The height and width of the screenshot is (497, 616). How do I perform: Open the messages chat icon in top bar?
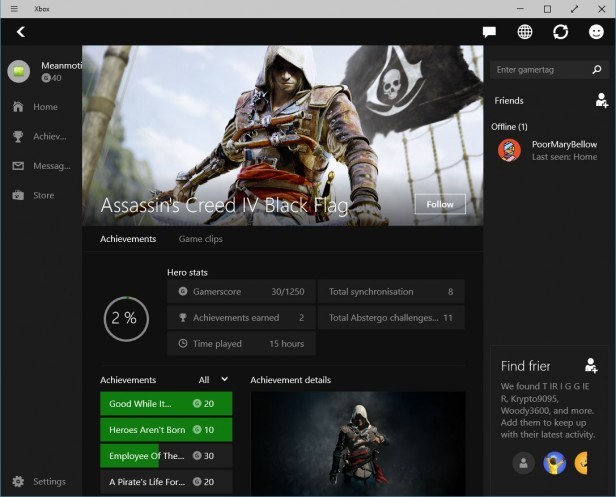point(489,32)
